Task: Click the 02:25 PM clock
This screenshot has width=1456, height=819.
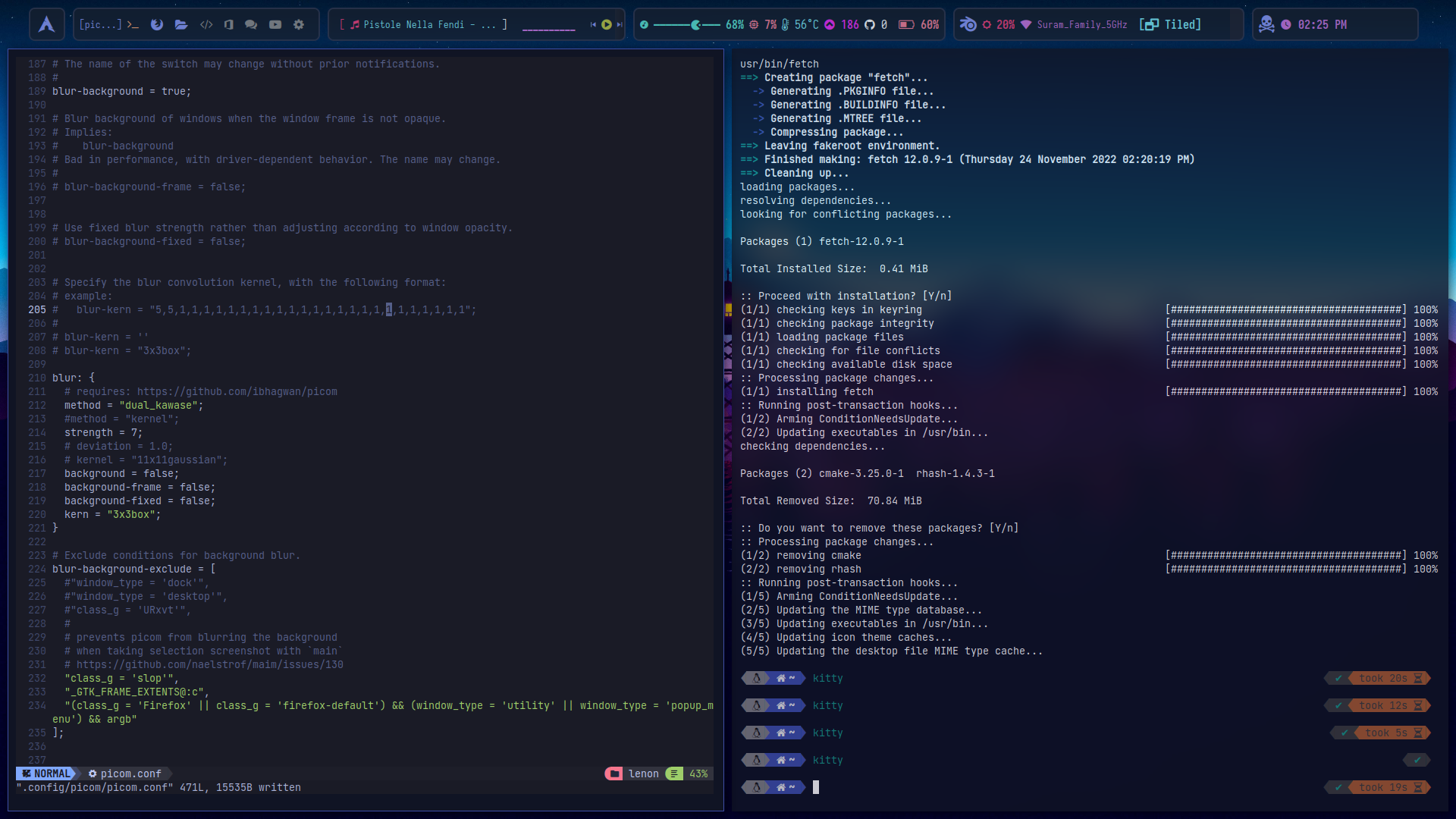Action: [1322, 24]
